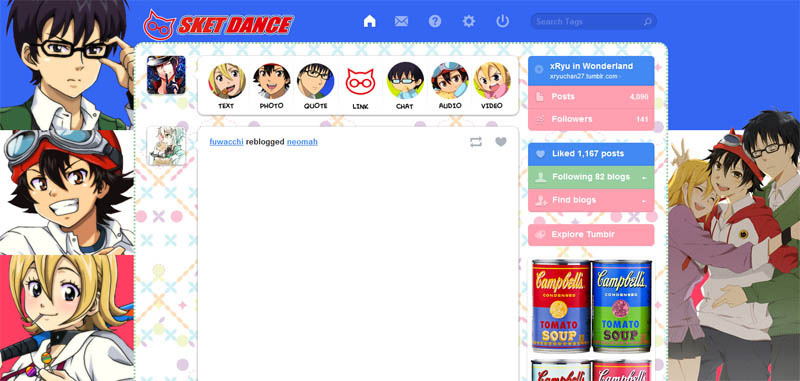800x381 pixels.
Task: Click the power logout icon
Action: pyautogui.click(x=503, y=21)
